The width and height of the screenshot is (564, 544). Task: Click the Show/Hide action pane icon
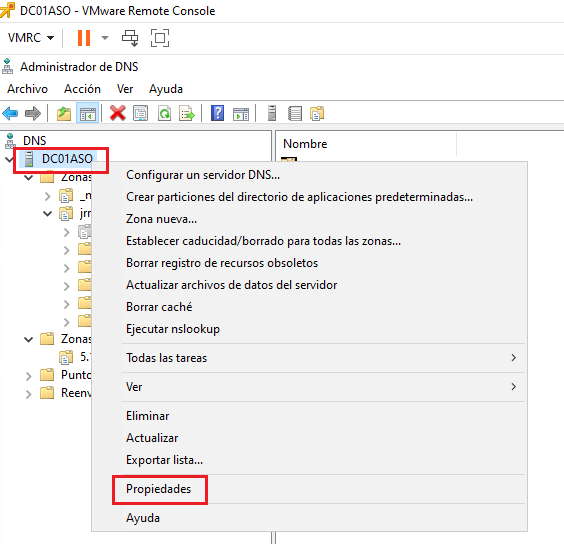[241, 114]
